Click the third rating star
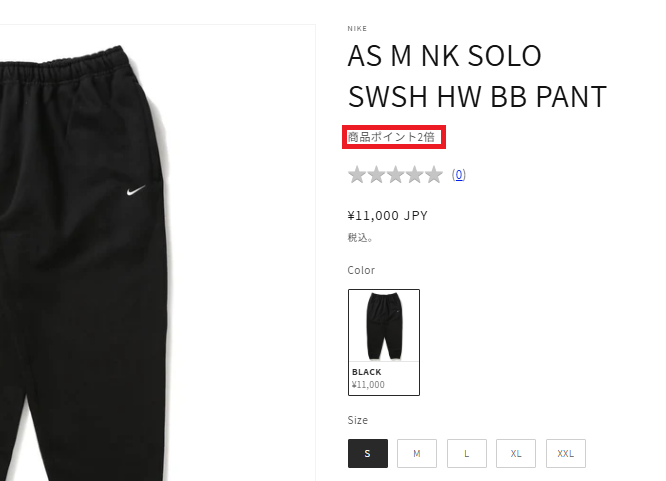This screenshot has width=666, height=481. 395,175
